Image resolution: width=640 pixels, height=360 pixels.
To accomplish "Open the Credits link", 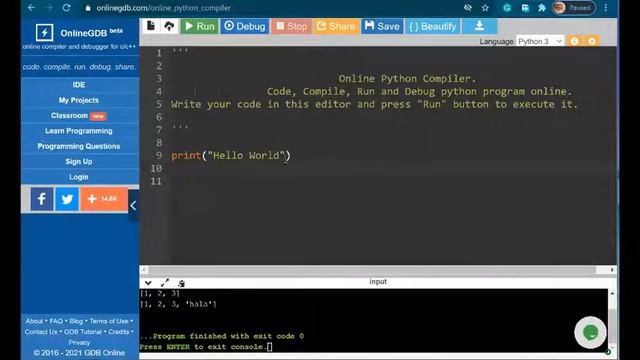I will pos(119,332).
